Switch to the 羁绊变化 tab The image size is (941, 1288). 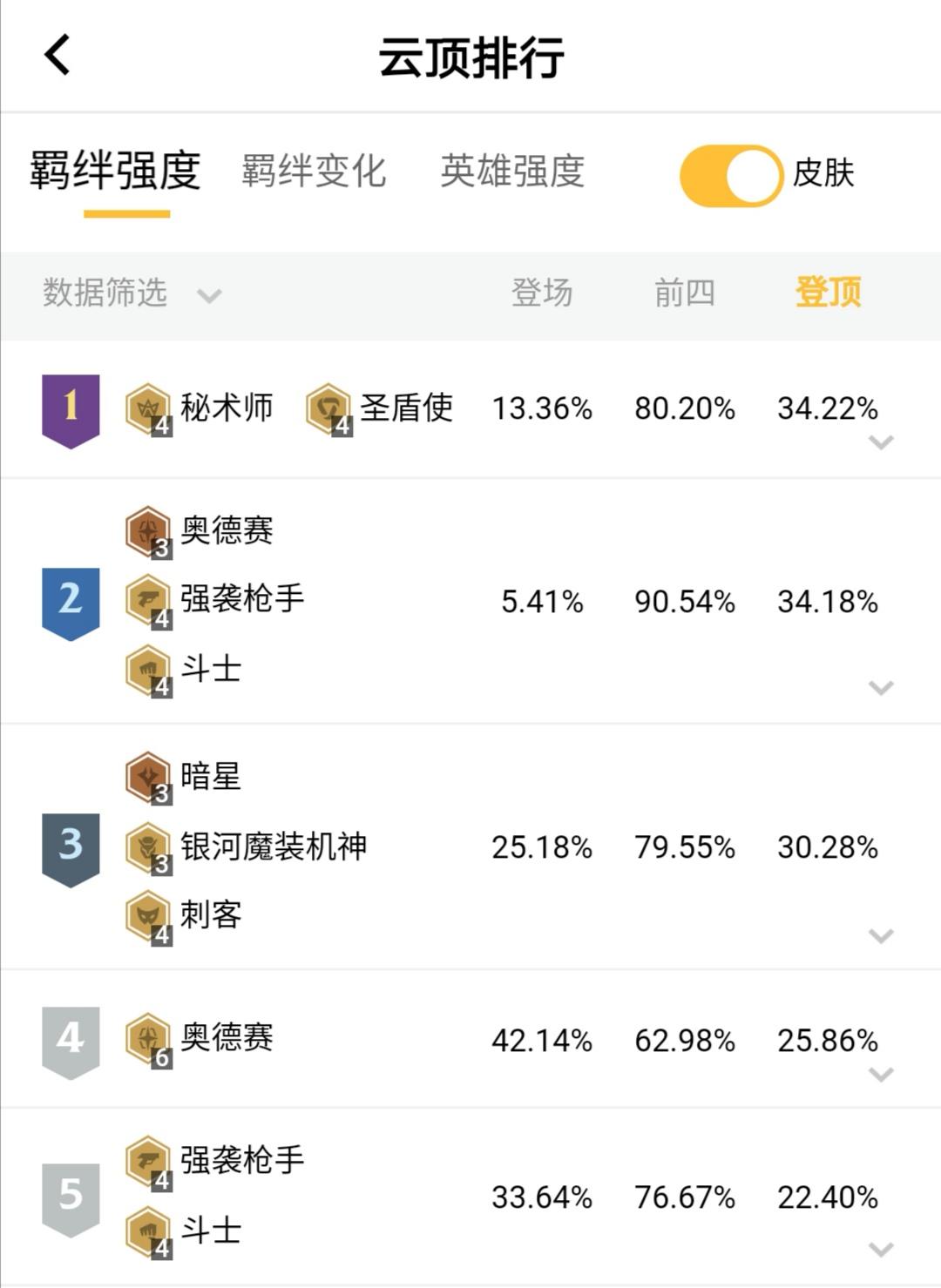(314, 171)
